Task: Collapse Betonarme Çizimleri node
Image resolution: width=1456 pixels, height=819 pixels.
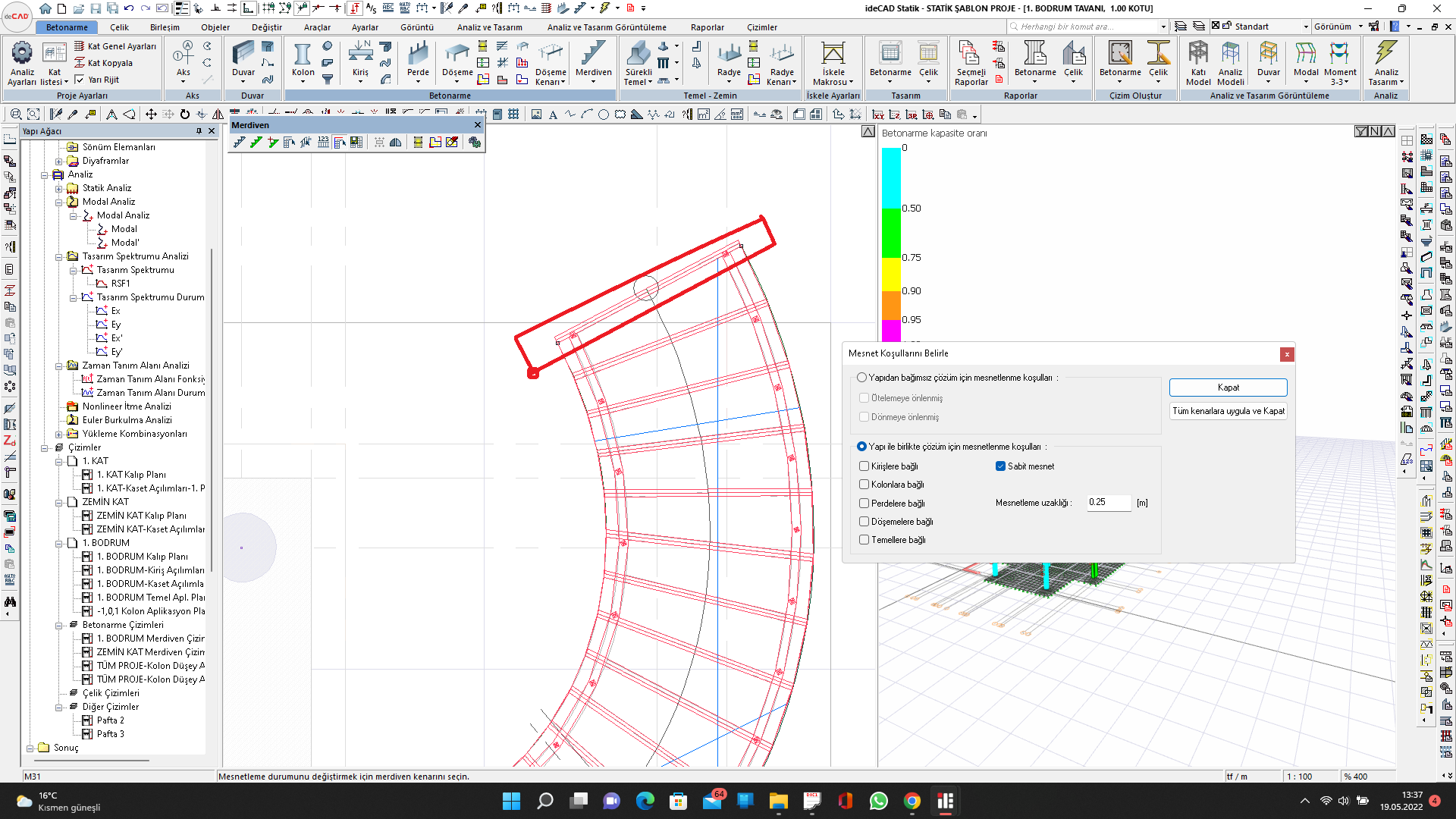Action: click(58, 626)
